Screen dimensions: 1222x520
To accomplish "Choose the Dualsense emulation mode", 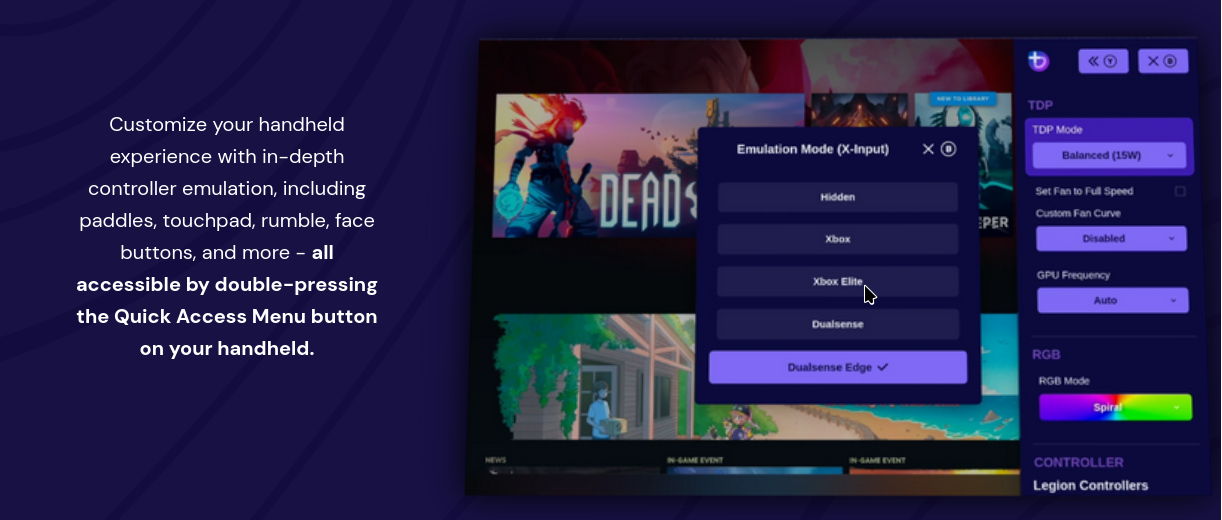I will pos(838,324).
